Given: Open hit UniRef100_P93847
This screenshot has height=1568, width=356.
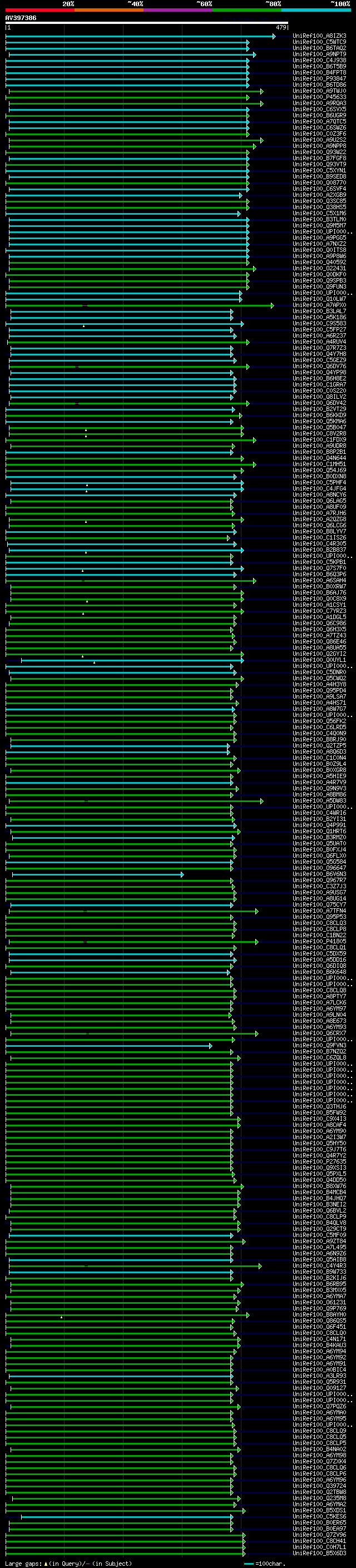Looking at the screenshot, I should click(319, 78).
